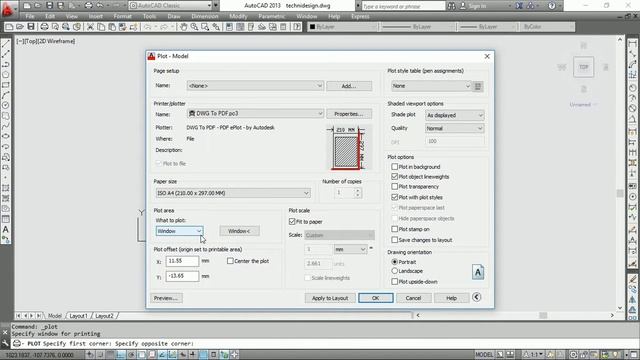Select the Line draw tool
Viewport: 640px width, 360px height.
6,44
